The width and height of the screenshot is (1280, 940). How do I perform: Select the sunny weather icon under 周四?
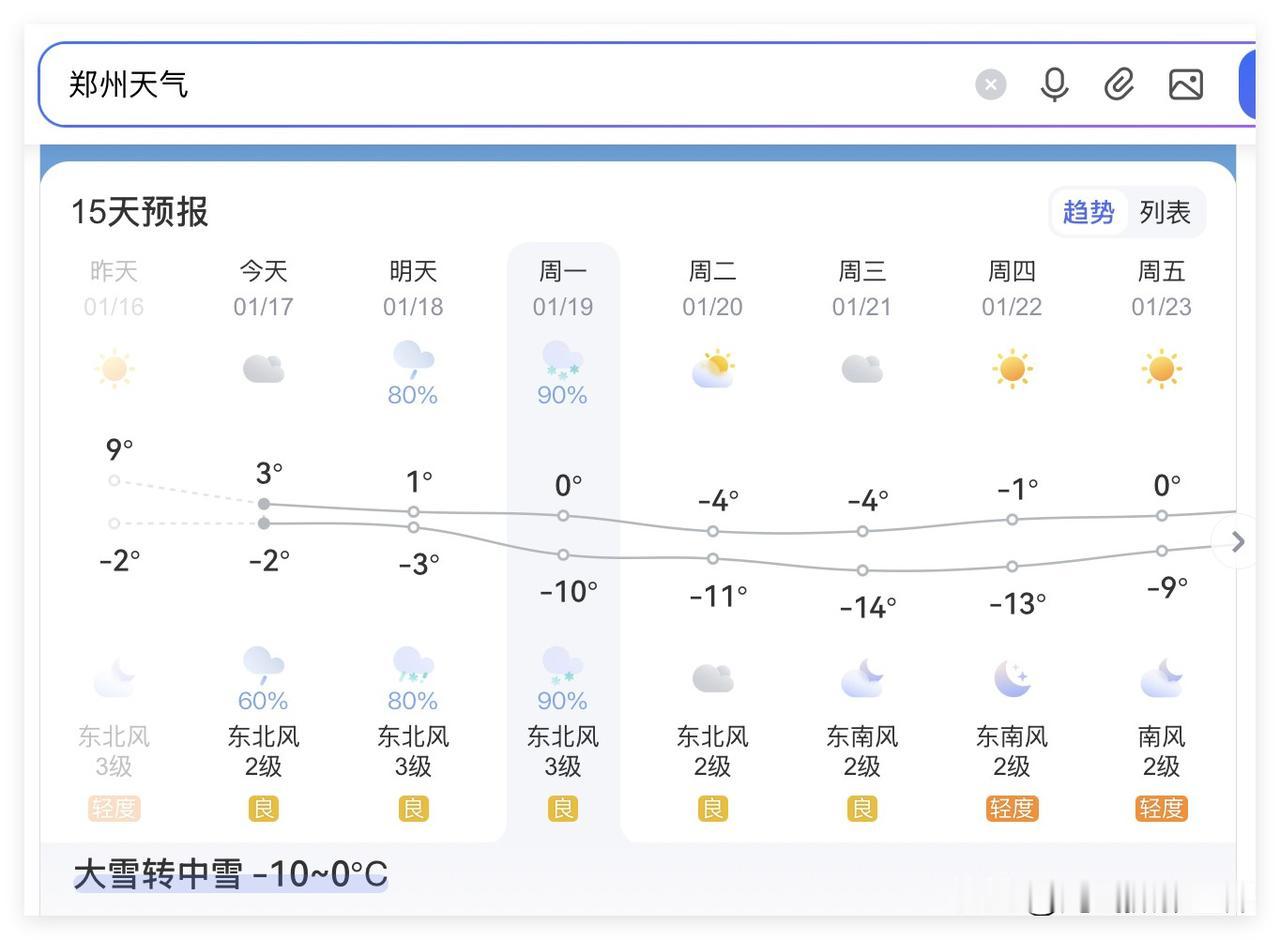click(1012, 368)
